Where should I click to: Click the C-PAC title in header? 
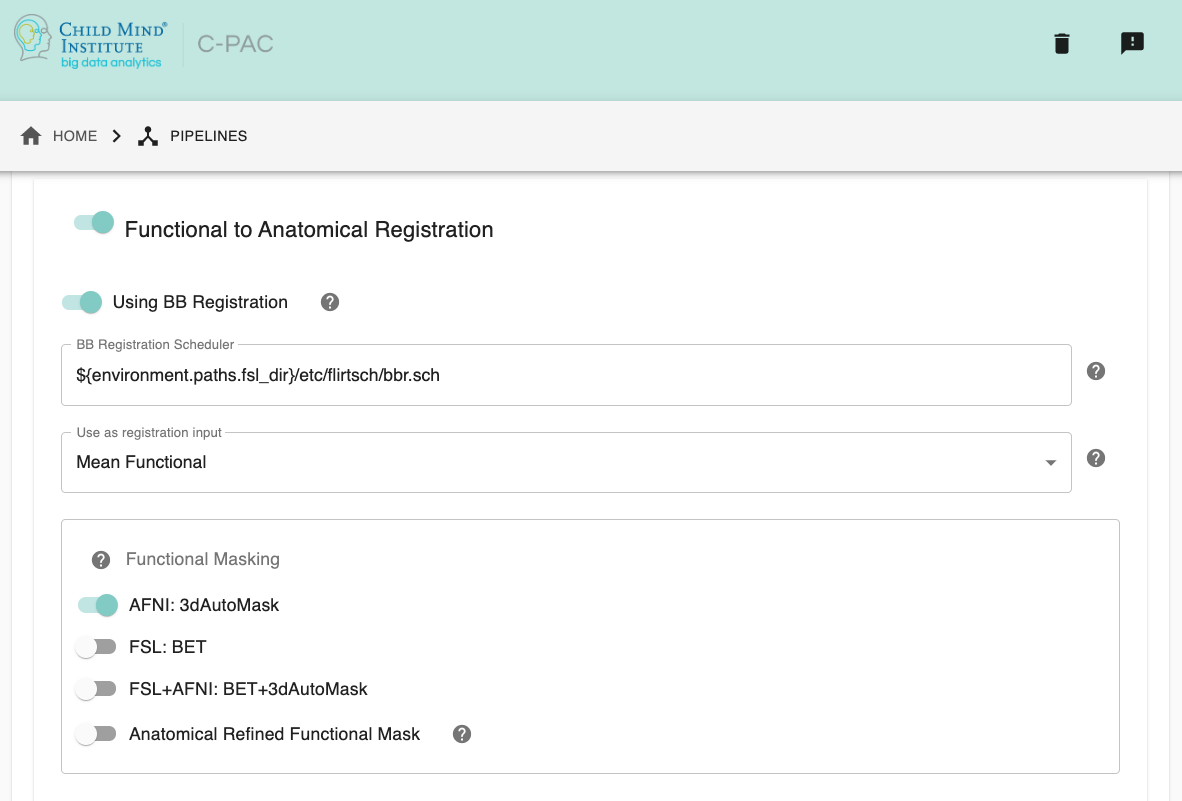(x=235, y=45)
